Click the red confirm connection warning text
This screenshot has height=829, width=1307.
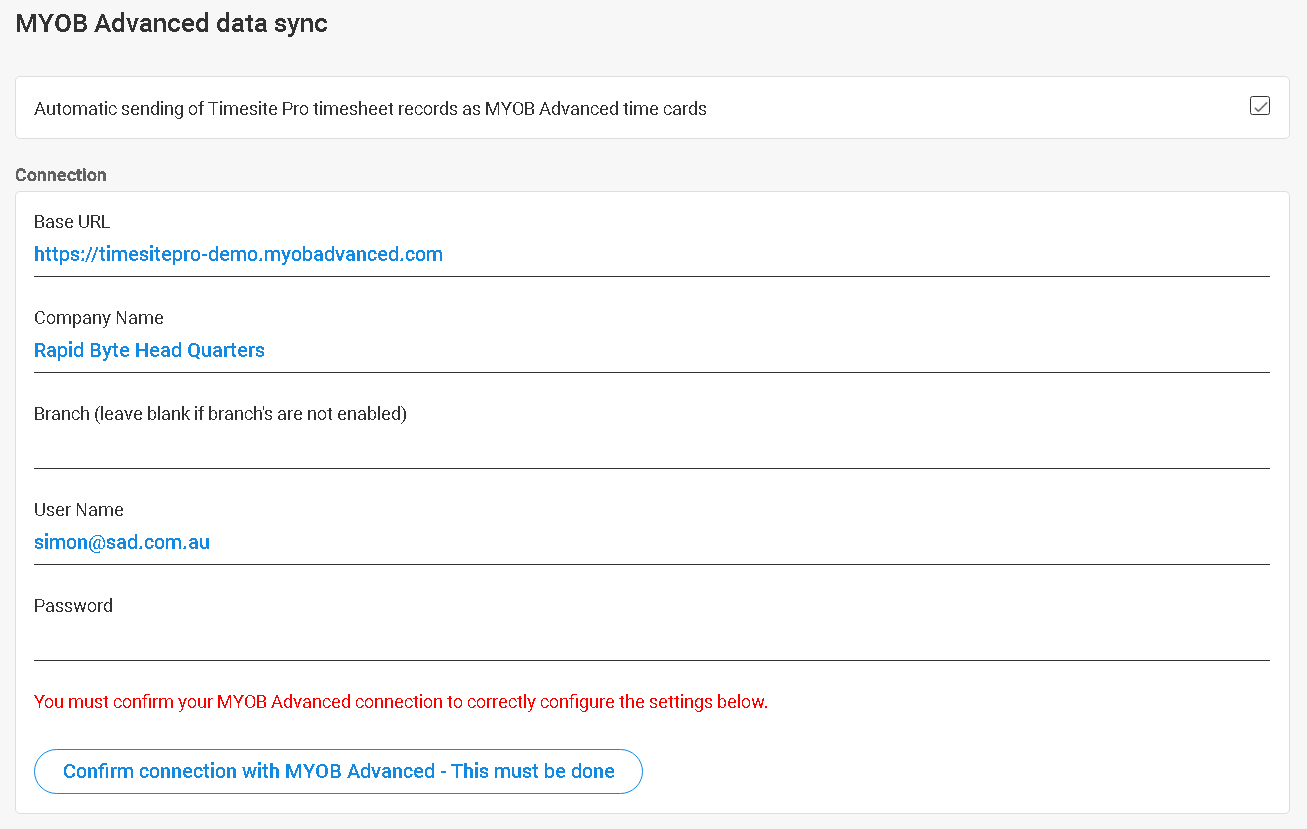point(401,702)
